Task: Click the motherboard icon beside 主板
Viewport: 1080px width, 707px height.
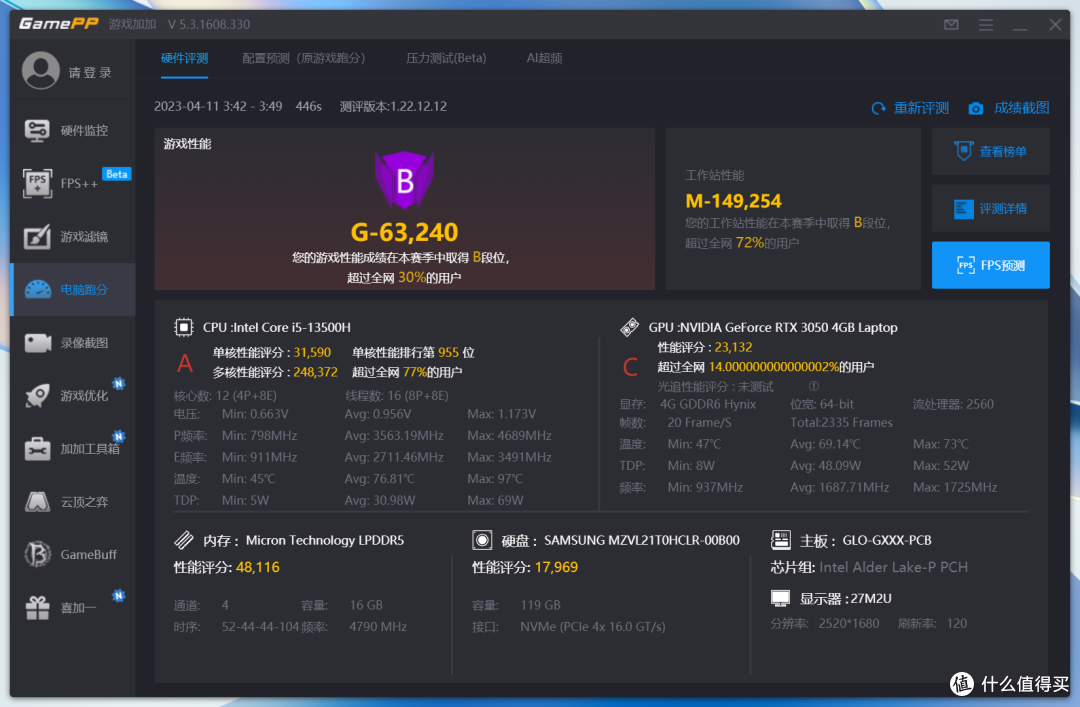Action: tap(780, 540)
